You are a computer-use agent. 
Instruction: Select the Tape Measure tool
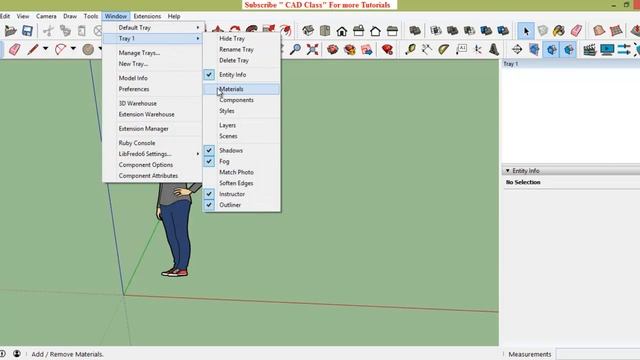pyautogui.click(x=410, y=49)
